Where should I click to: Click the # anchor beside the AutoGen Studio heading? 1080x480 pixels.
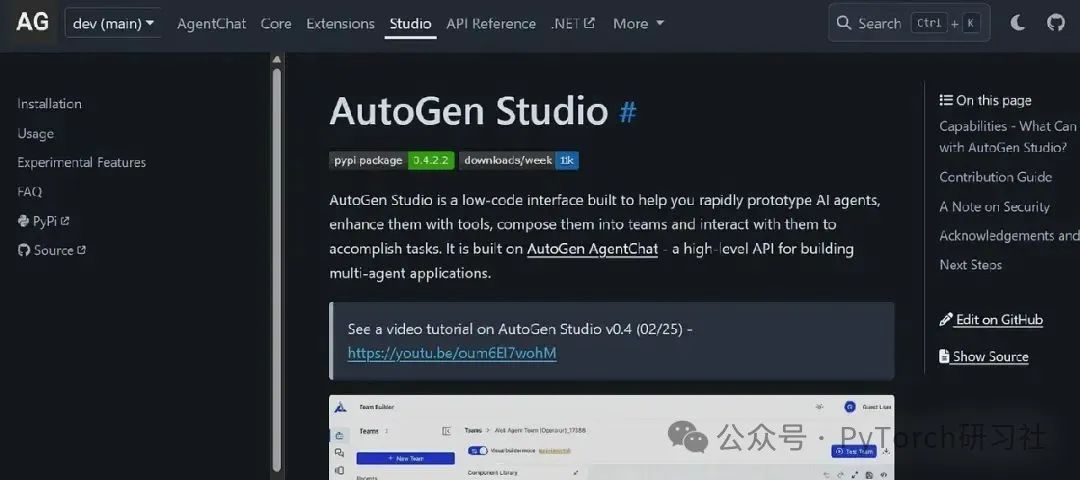click(628, 112)
